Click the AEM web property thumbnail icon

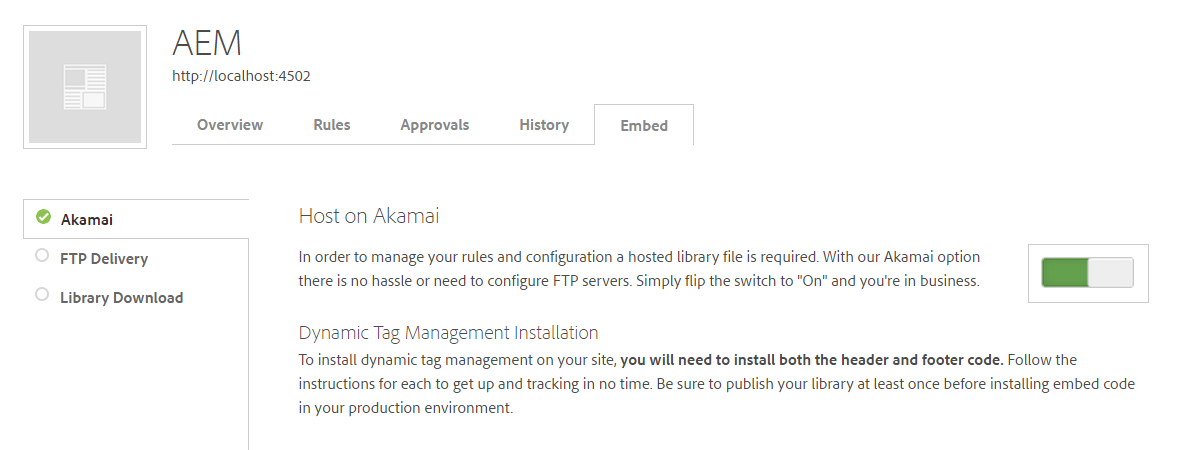point(85,87)
